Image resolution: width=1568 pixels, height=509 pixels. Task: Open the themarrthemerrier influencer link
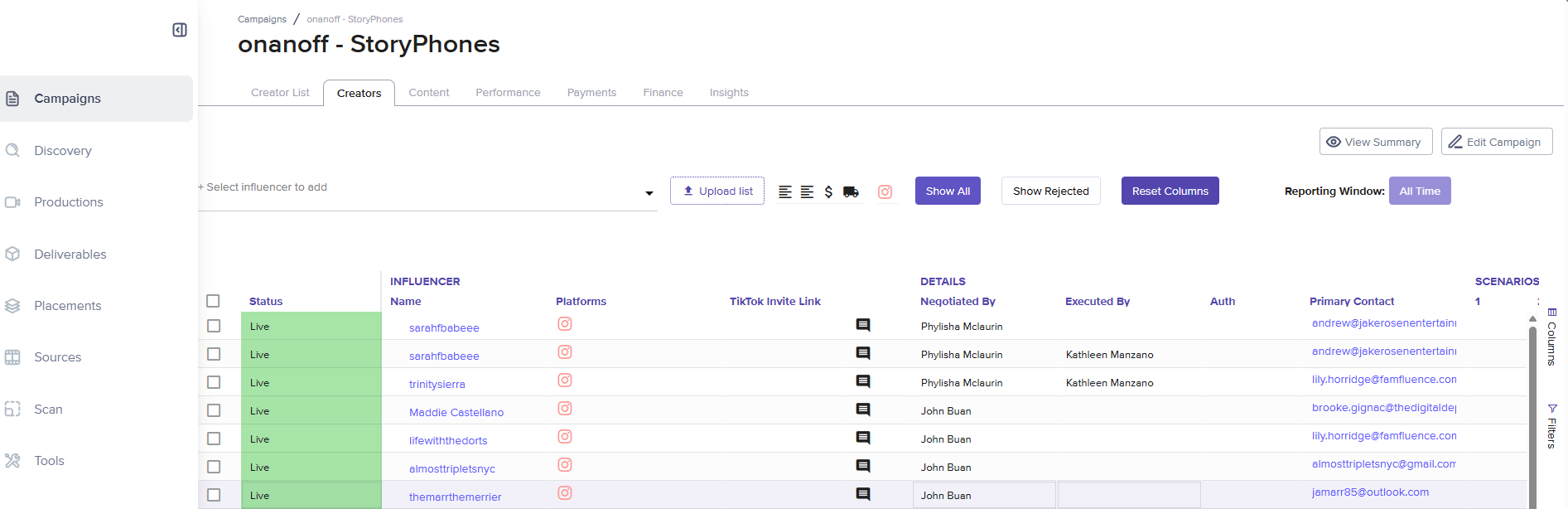coord(456,497)
